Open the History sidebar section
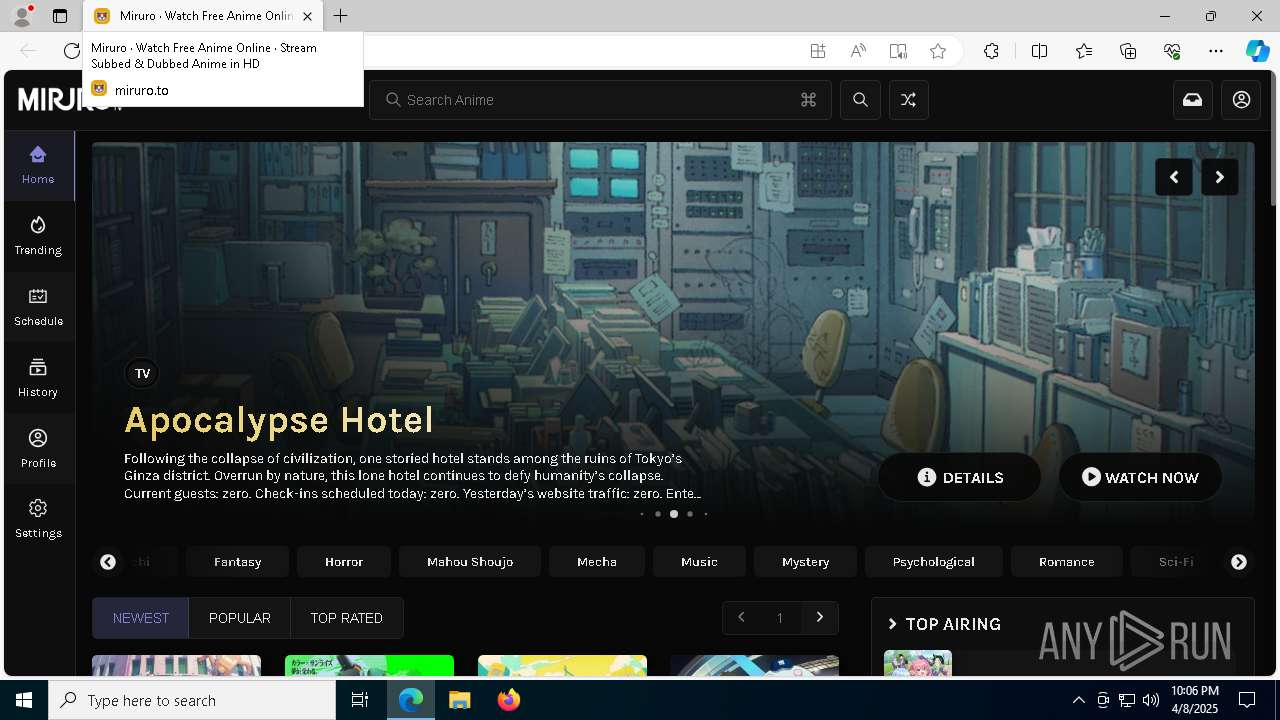This screenshot has height=720, width=1280. coord(38,378)
